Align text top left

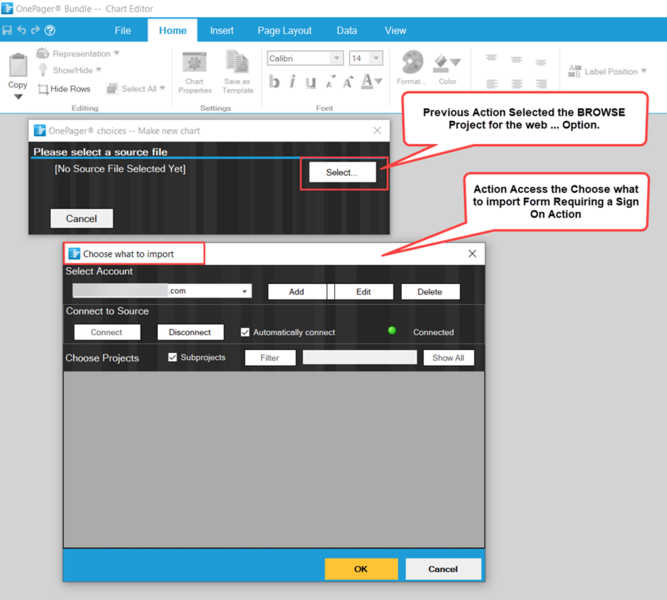click(x=491, y=58)
